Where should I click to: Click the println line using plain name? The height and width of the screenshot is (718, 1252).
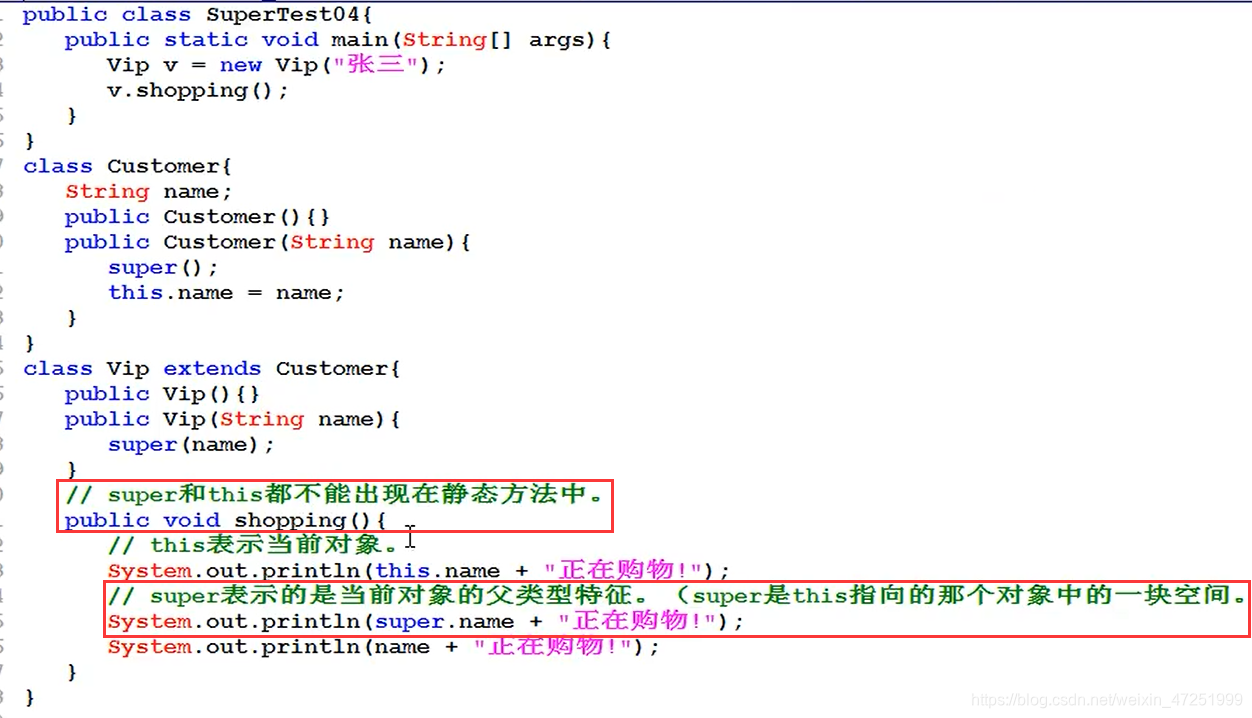(384, 647)
